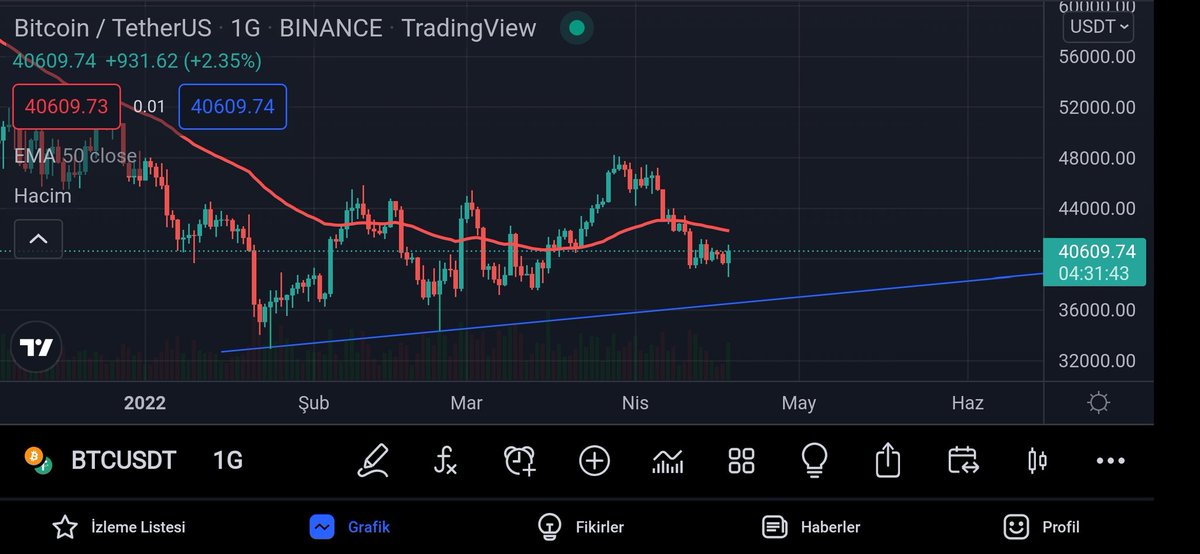The height and width of the screenshot is (554, 1200).
Task: Select the Hacim volume indicator label
Action: 42,196
